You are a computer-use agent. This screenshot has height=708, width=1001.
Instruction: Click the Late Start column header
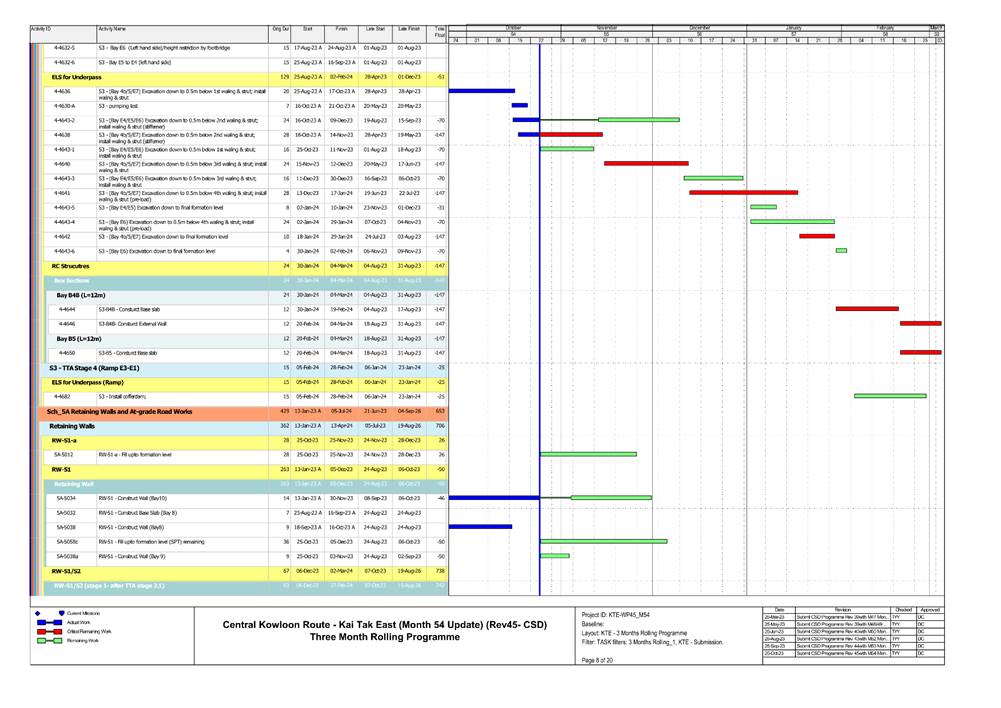[x=375, y=32]
